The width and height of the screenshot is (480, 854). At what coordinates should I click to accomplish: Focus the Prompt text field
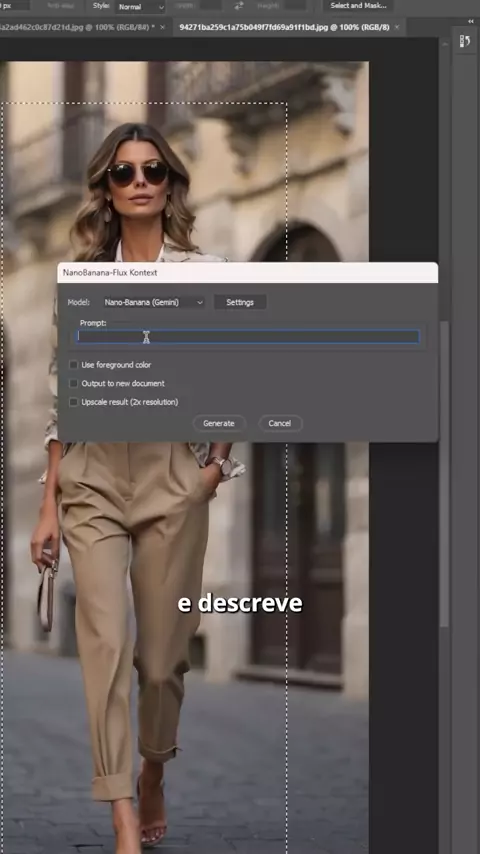tap(248, 337)
